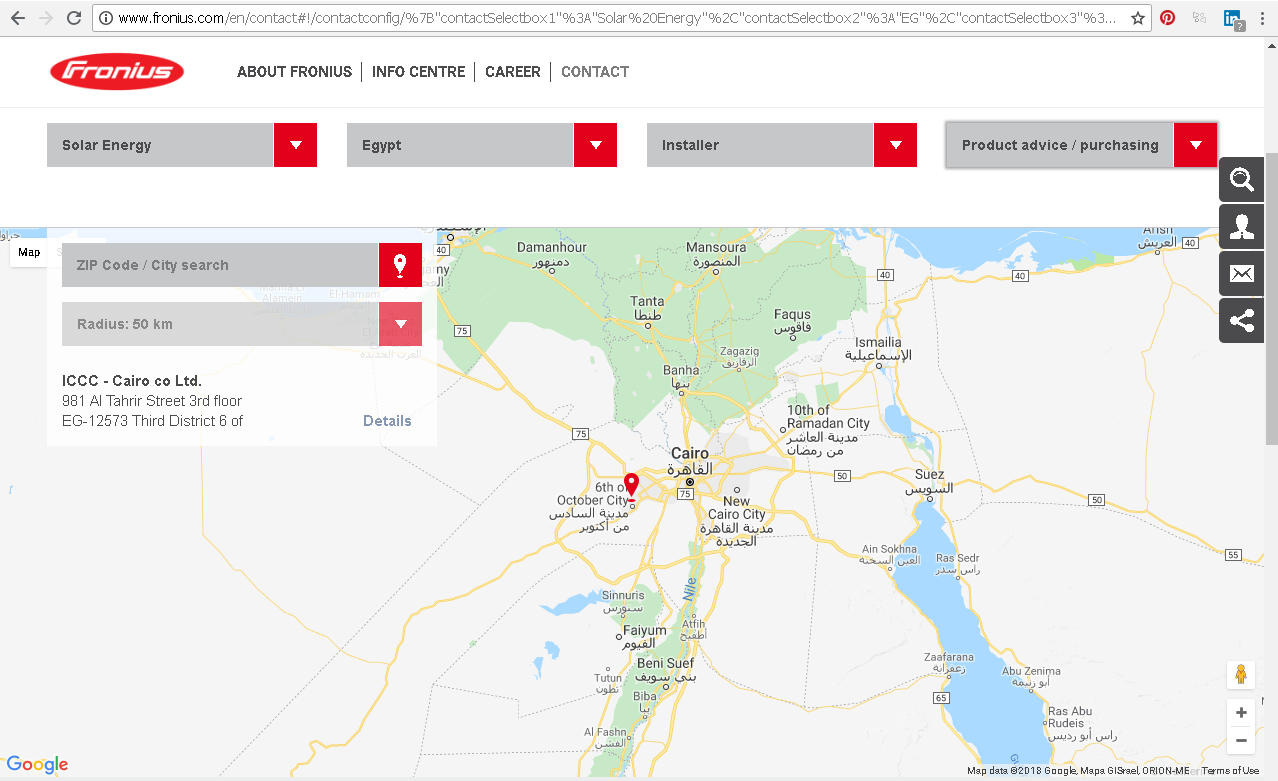Click the Damanhour label on map
Screen dimensions: 1278x781
click(x=552, y=247)
